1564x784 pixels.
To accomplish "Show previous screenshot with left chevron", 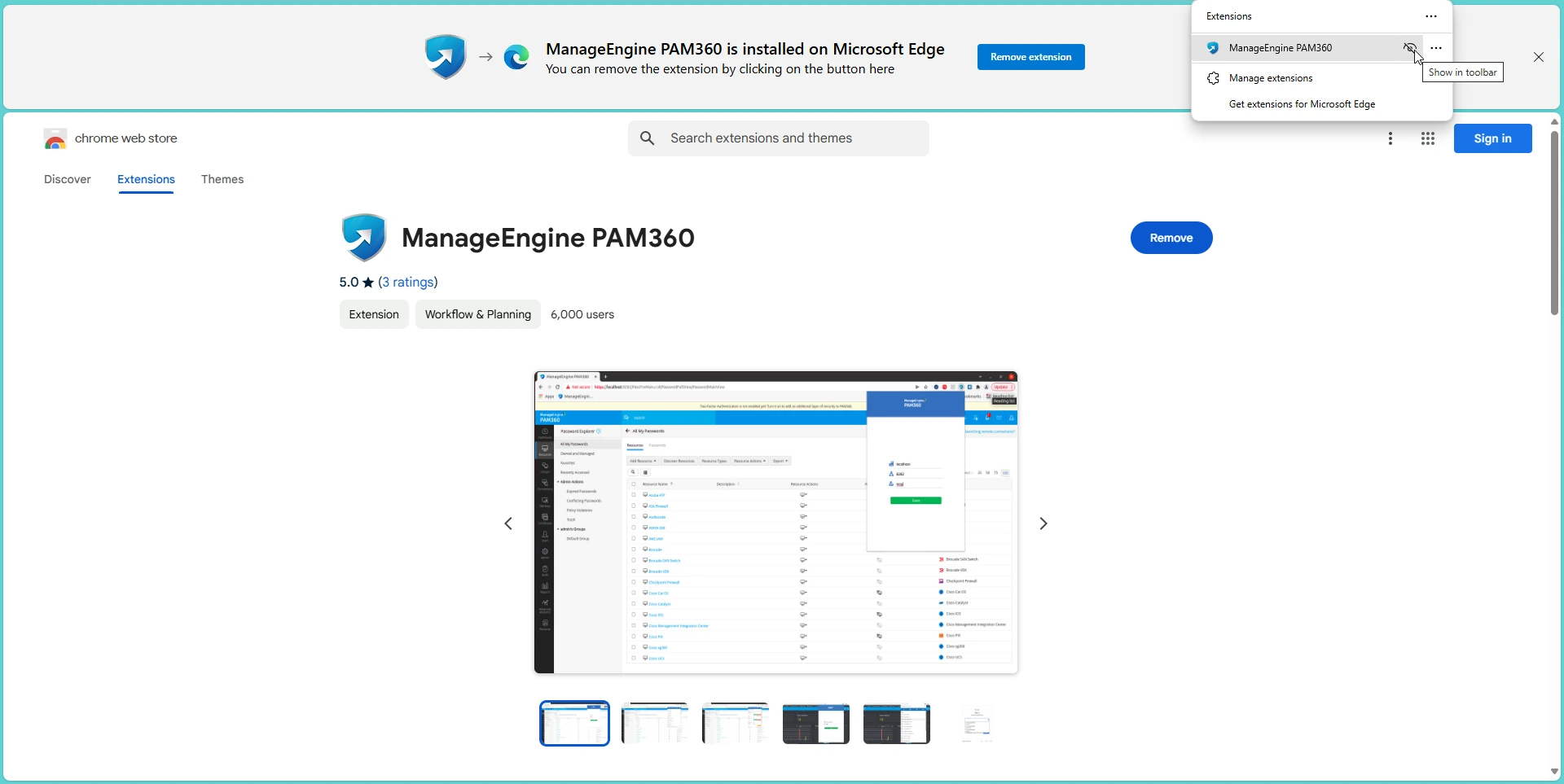I will point(508,523).
